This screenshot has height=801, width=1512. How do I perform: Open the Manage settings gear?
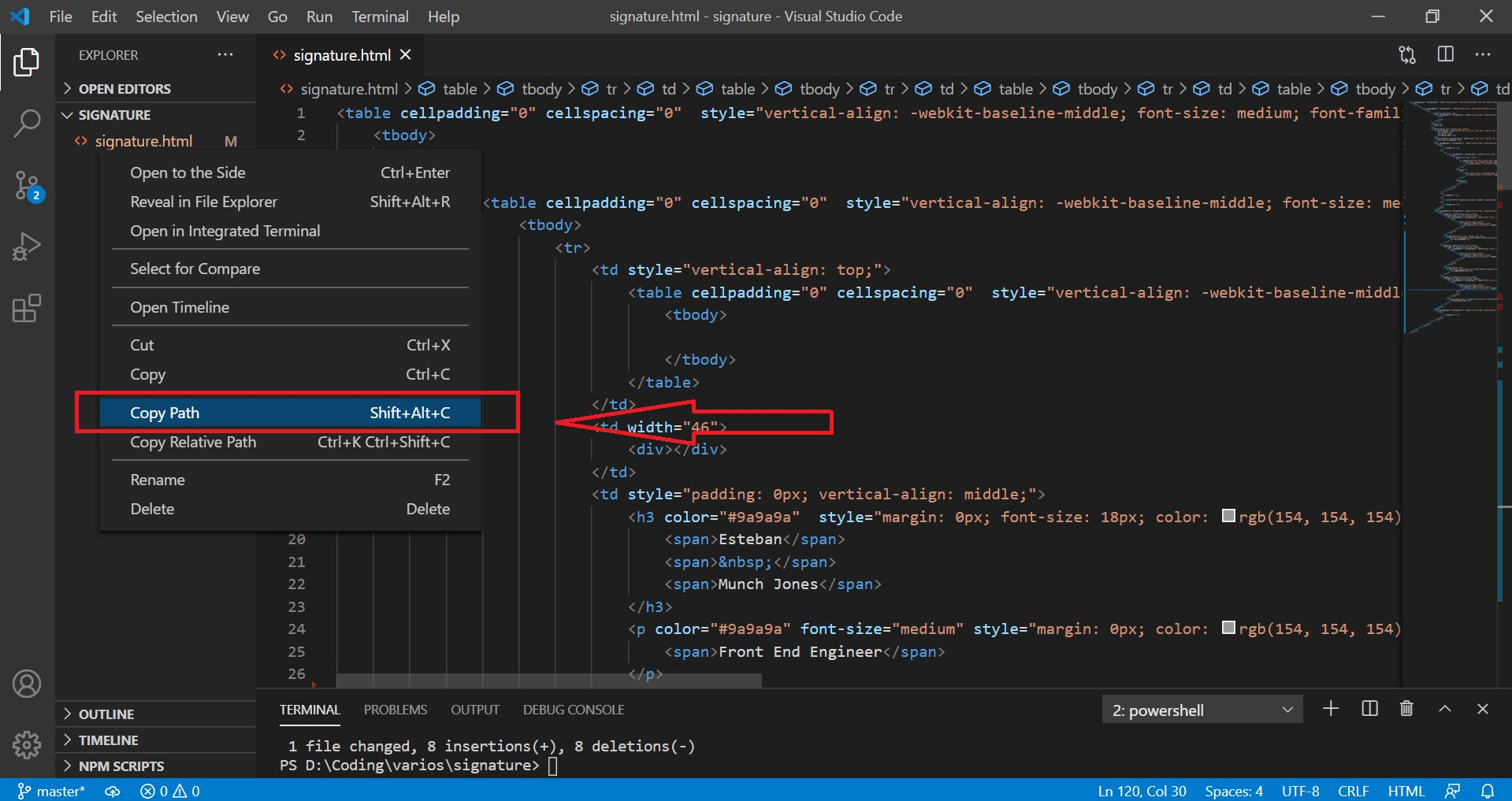pyautogui.click(x=28, y=744)
